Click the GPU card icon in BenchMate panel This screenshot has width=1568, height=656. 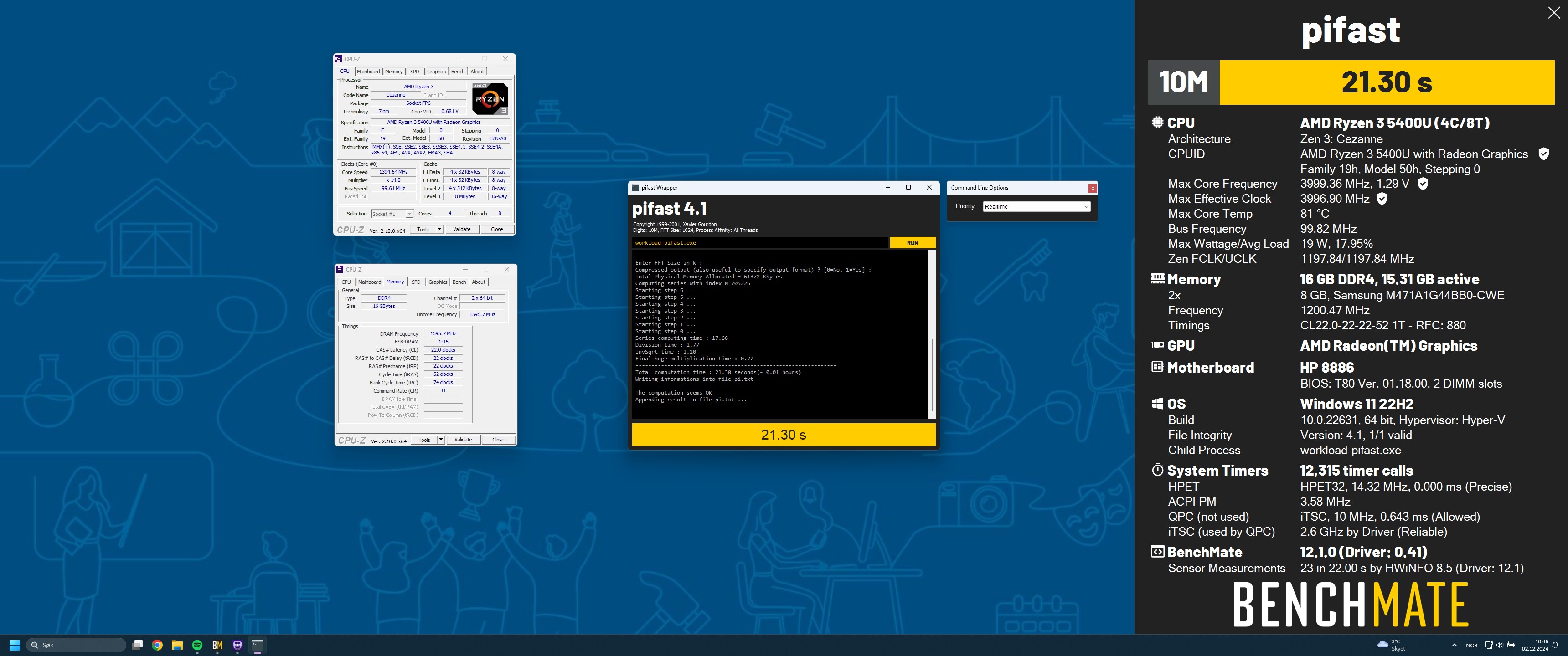(1157, 345)
